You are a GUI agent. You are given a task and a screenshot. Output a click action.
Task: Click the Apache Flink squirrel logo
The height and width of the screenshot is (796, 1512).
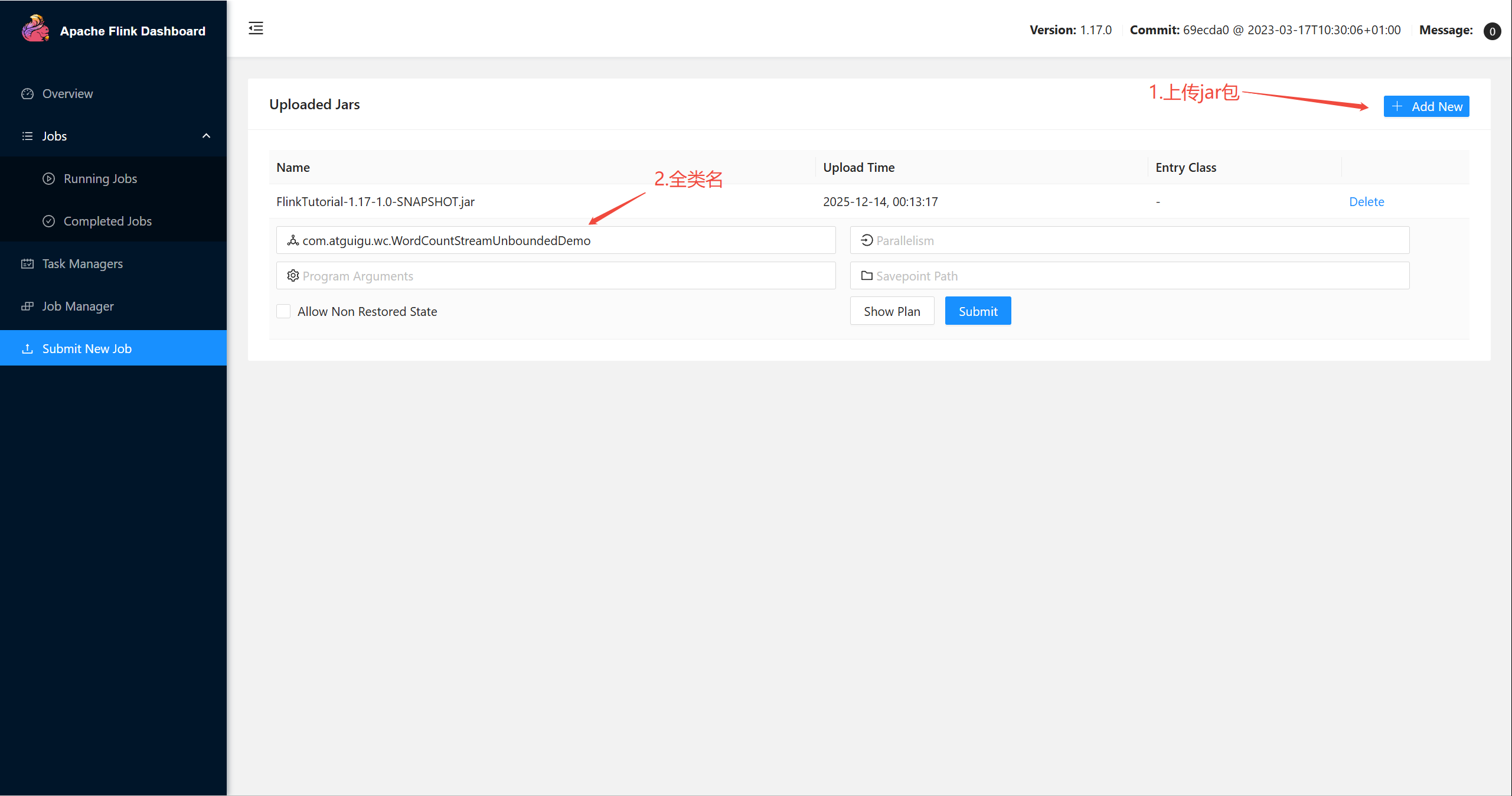35,29
